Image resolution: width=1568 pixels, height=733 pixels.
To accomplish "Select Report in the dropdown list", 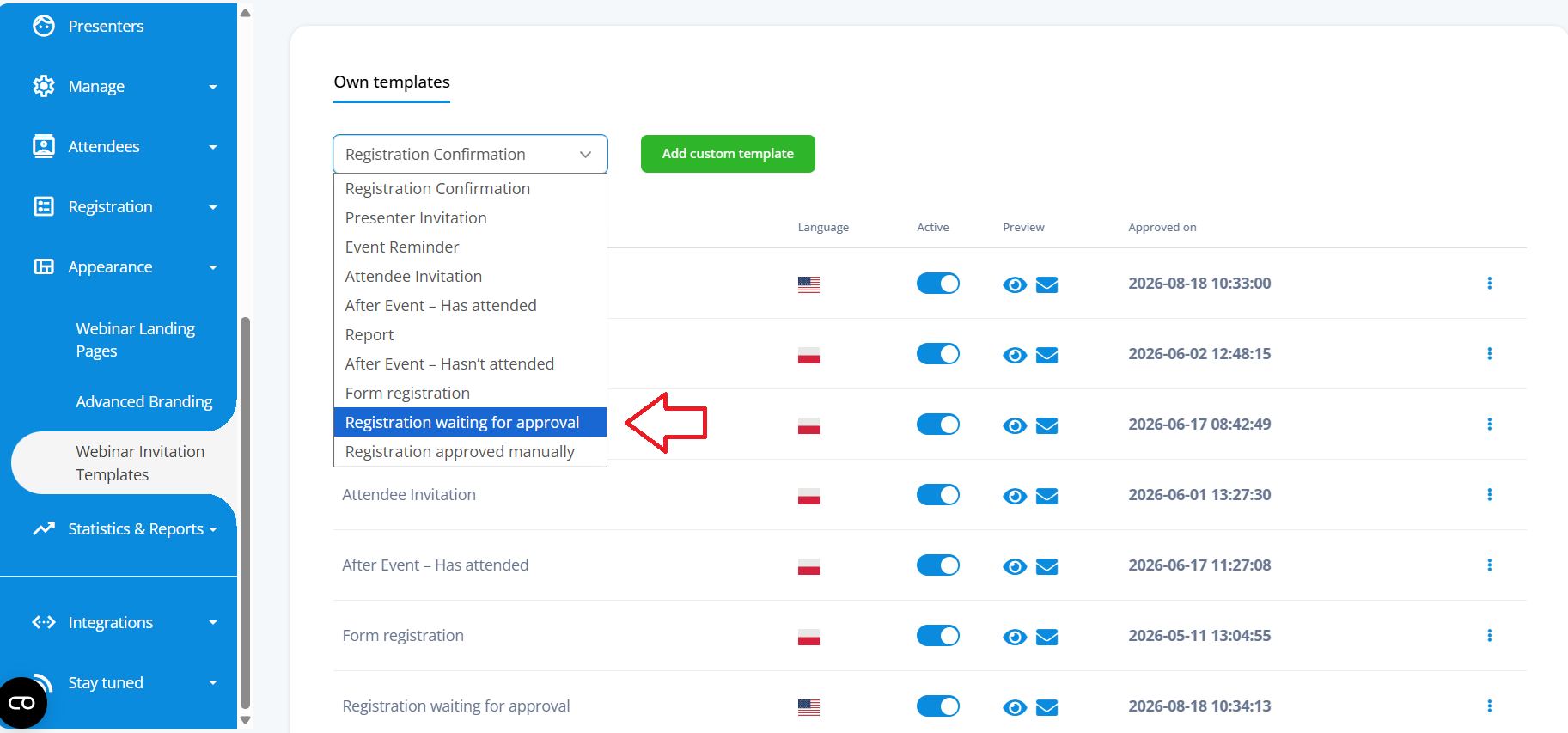I will (x=470, y=334).
